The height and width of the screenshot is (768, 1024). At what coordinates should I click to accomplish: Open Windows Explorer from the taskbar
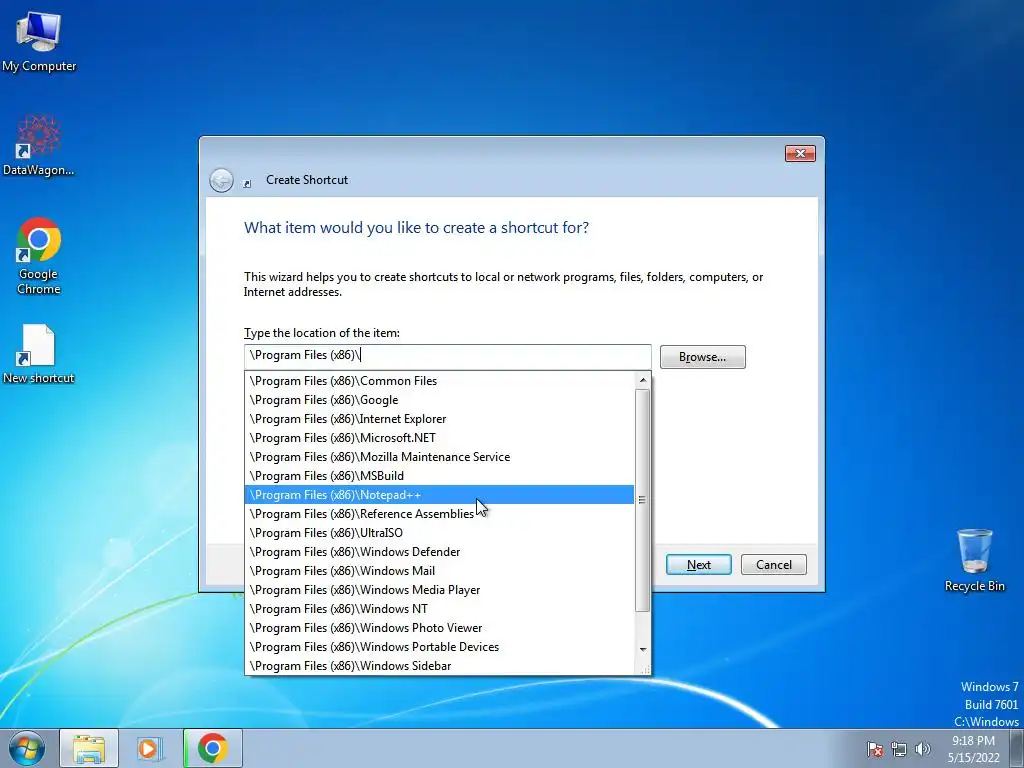pos(89,748)
